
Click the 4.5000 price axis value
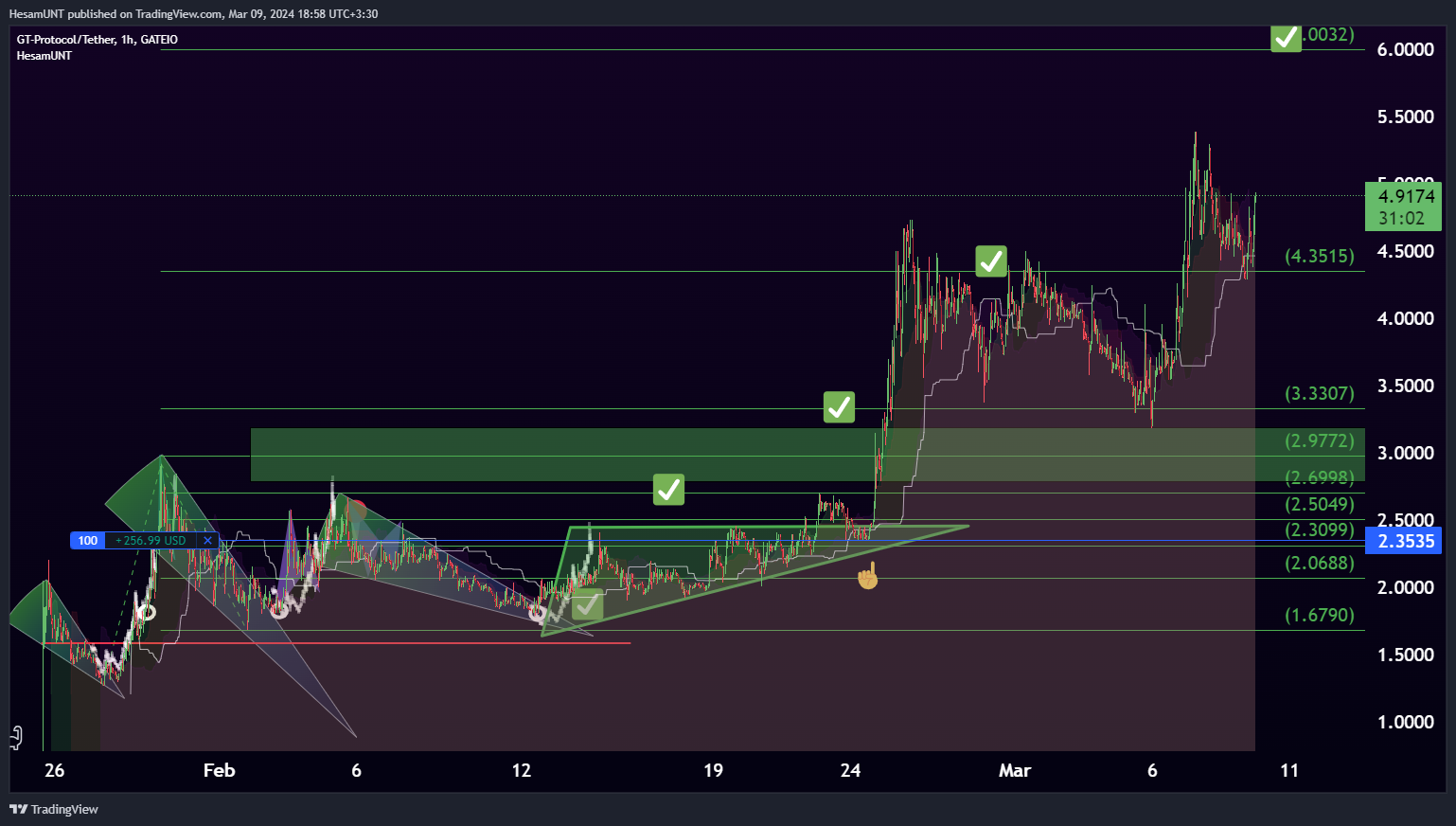click(1405, 251)
